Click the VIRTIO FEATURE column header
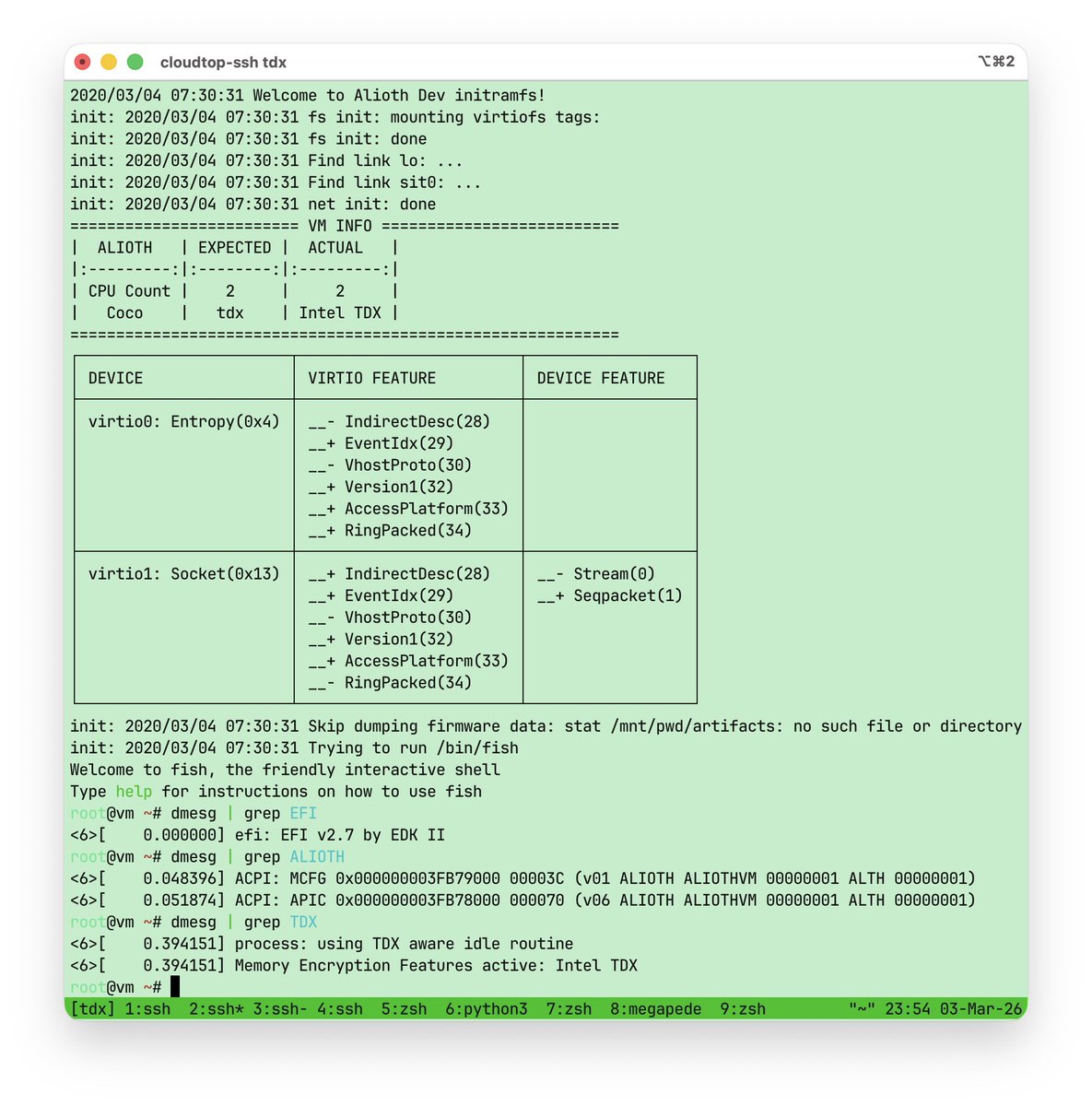1092x1106 pixels. pyautogui.click(x=372, y=378)
